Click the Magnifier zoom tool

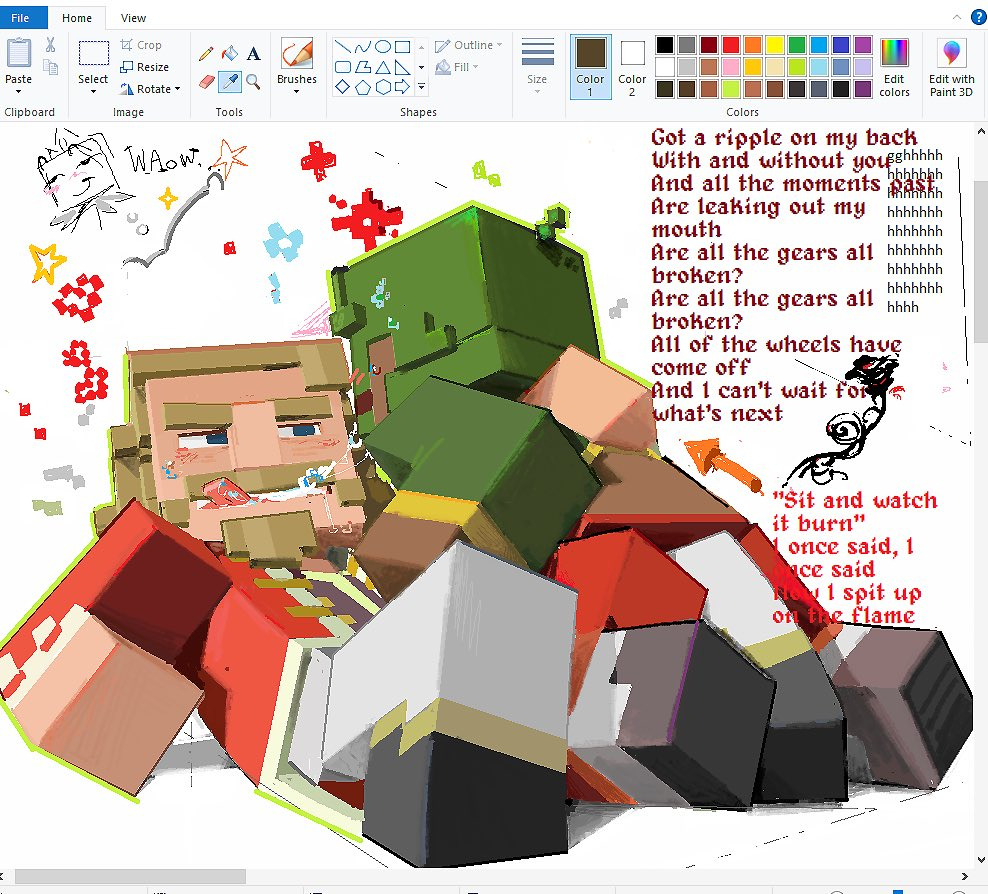[253, 81]
